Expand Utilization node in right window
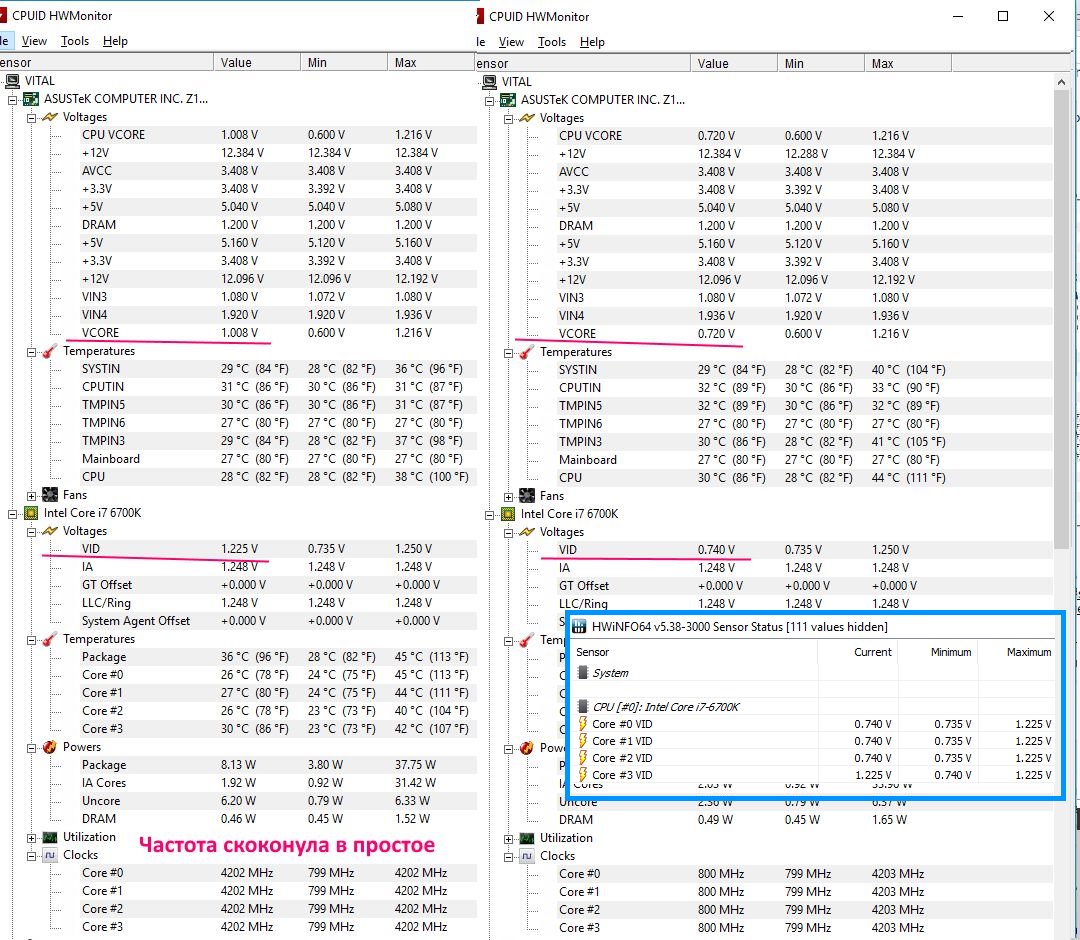Screen dimensions: 1080x940 [x=508, y=840]
